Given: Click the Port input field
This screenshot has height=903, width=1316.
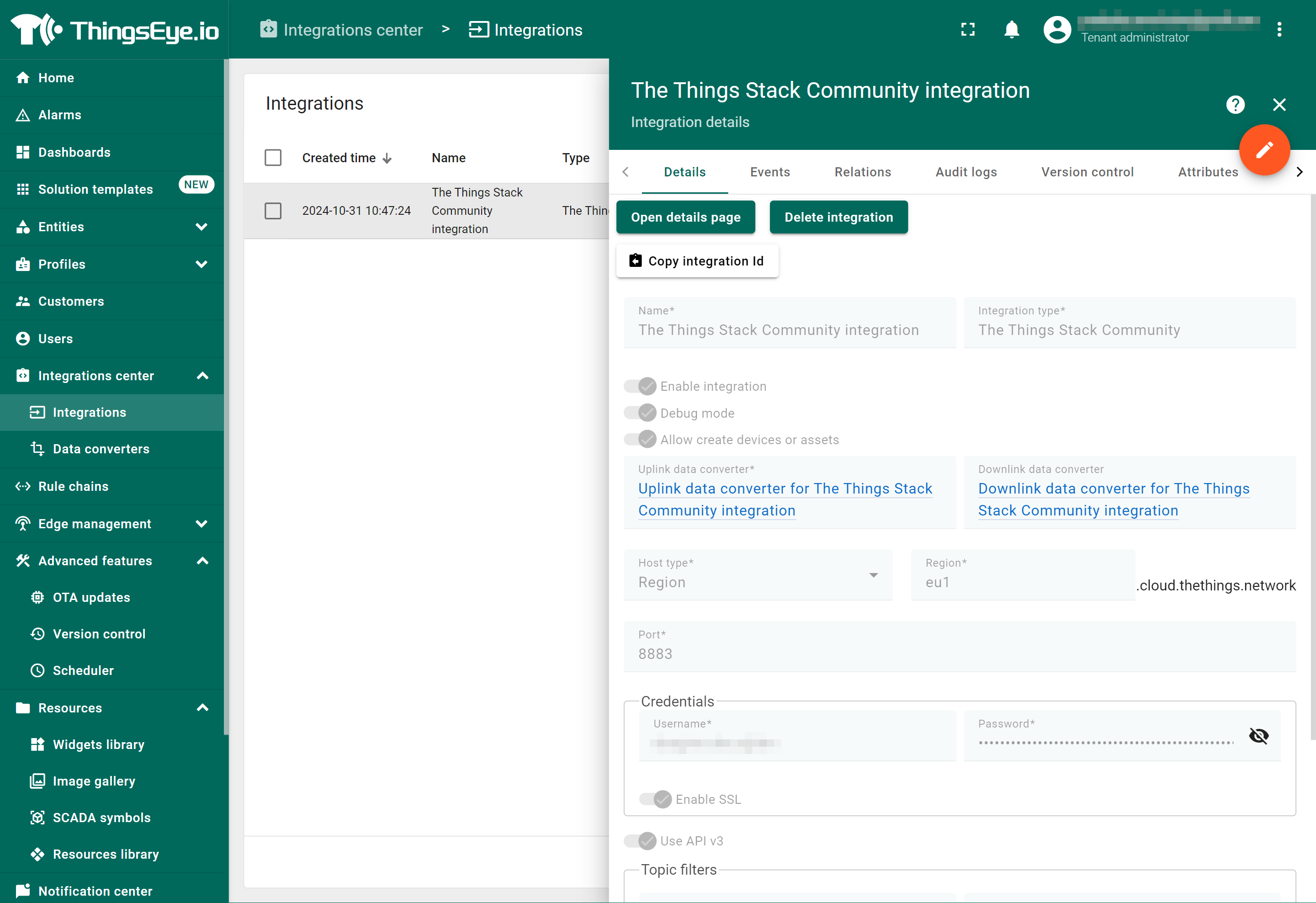Looking at the screenshot, I should coord(959,647).
